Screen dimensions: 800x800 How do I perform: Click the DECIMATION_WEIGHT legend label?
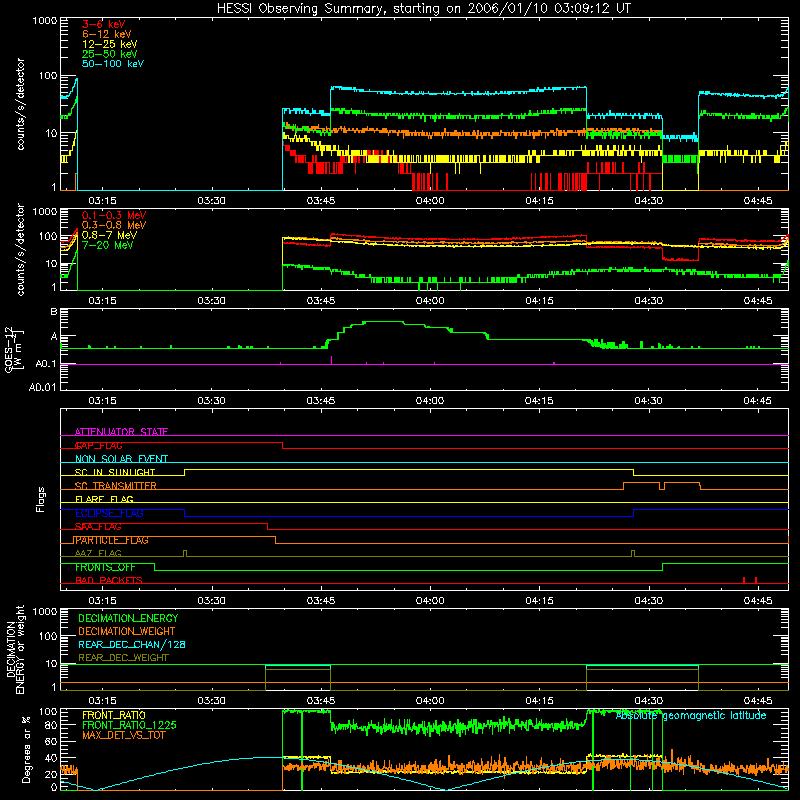[127, 631]
